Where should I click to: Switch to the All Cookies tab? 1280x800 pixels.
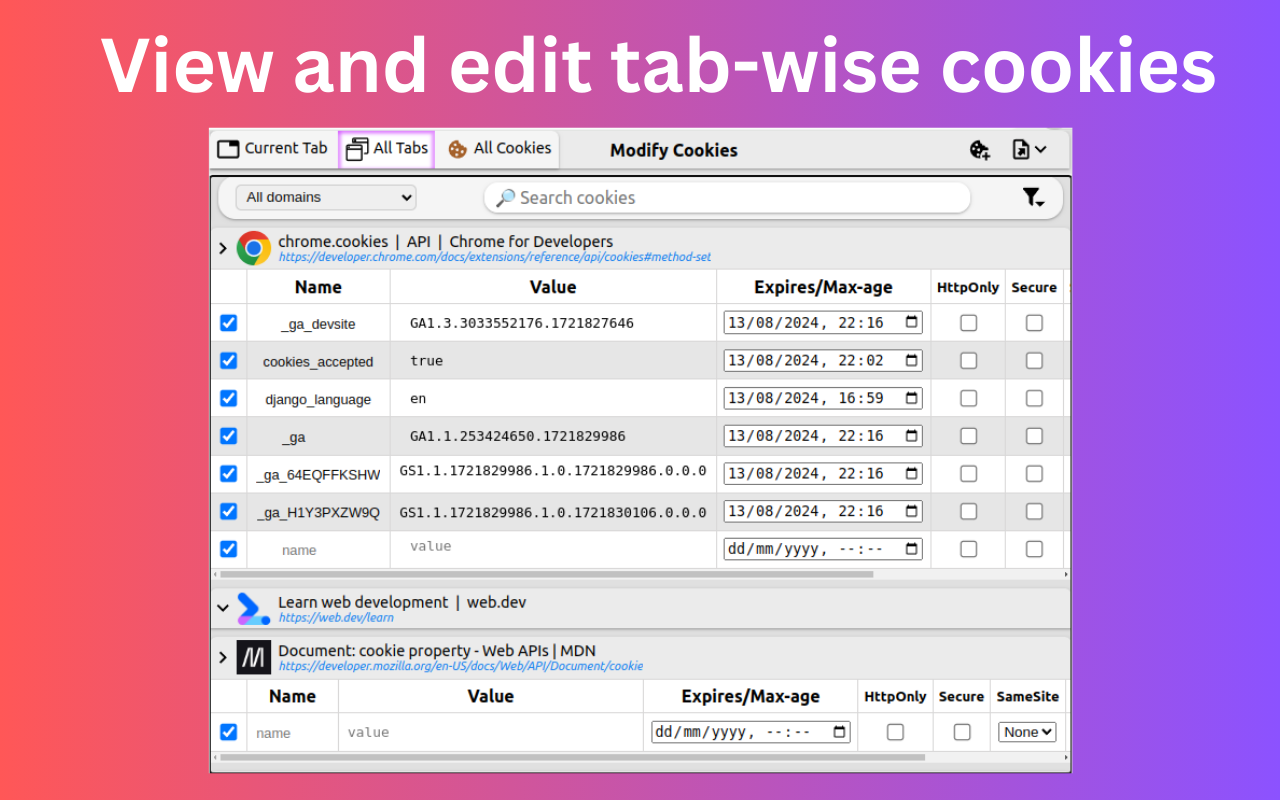tap(499, 149)
